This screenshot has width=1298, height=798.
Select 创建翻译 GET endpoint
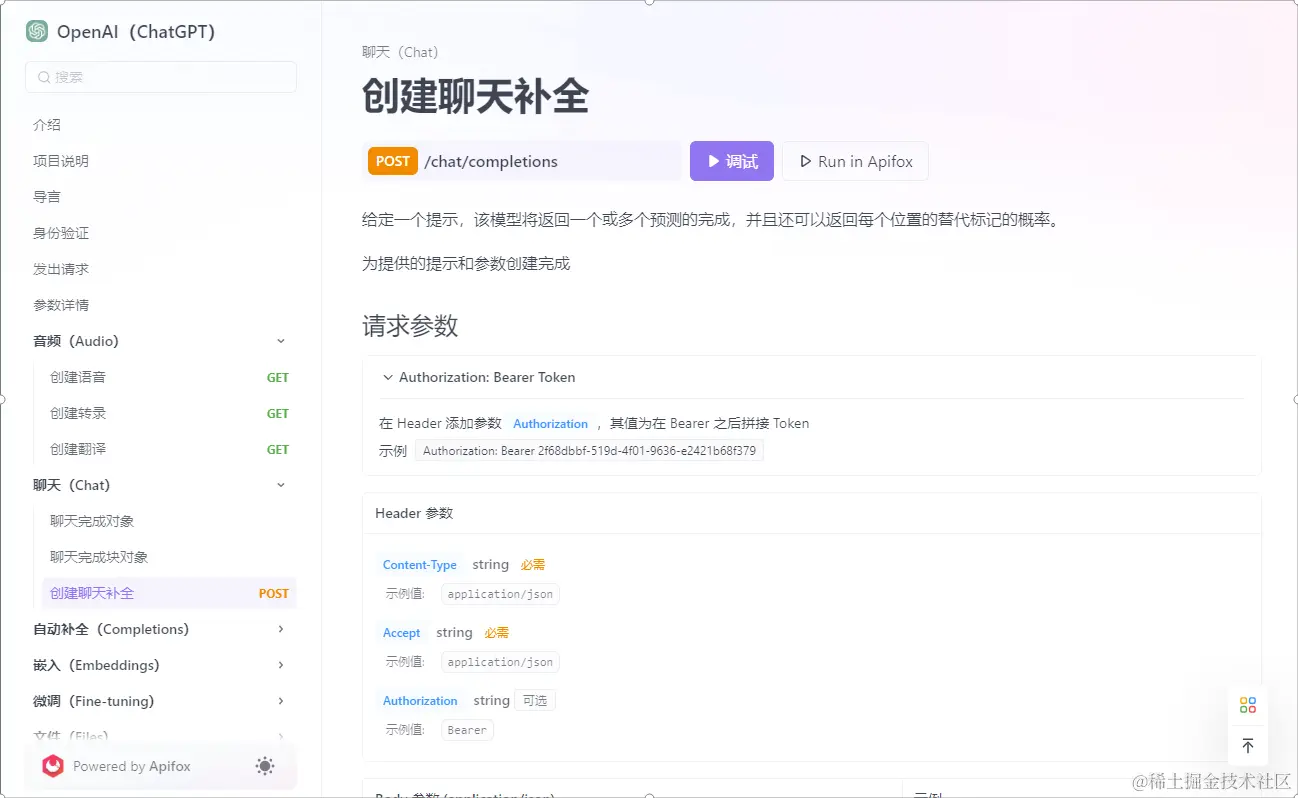pyautogui.click(x=169, y=449)
